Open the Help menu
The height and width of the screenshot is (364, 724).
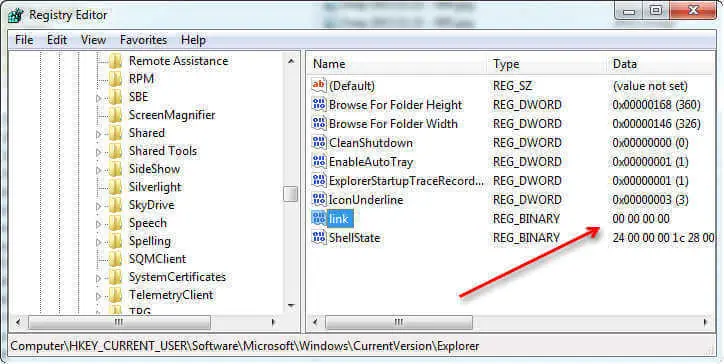pos(193,40)
